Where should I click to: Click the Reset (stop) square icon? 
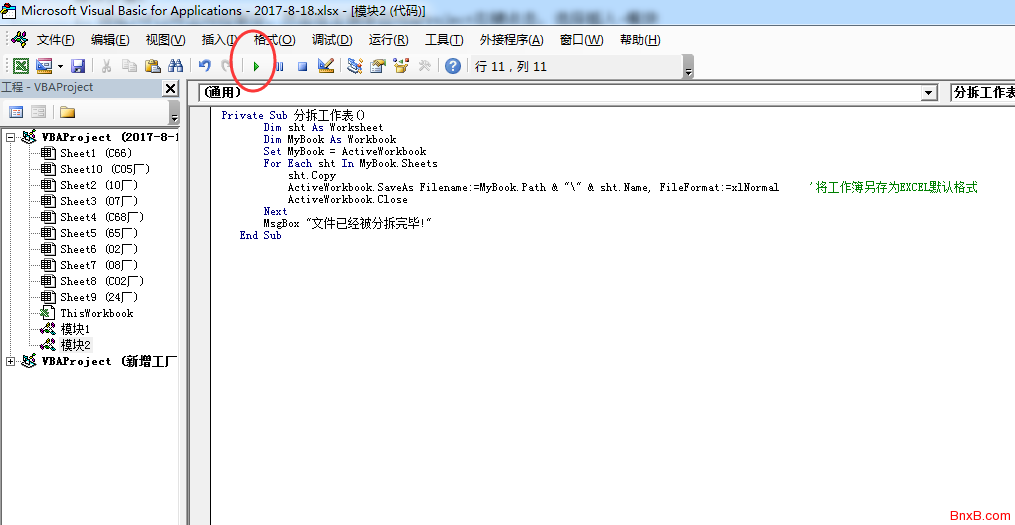tap(302, 66)
